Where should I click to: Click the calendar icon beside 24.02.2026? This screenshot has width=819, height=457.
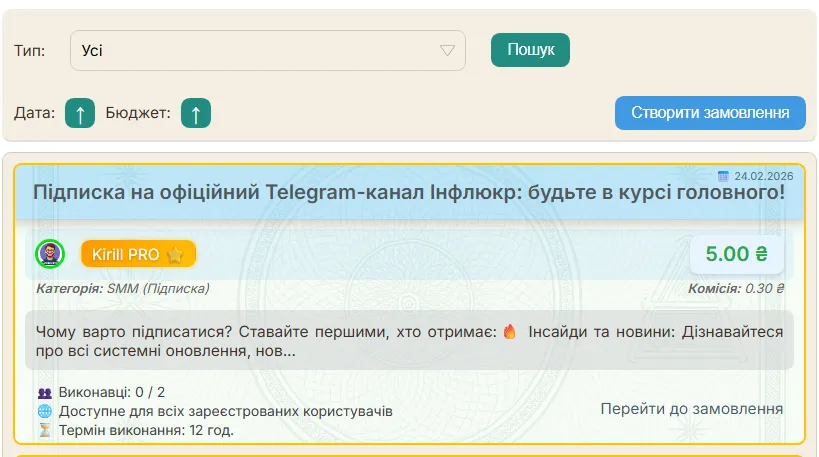point(725,175)
